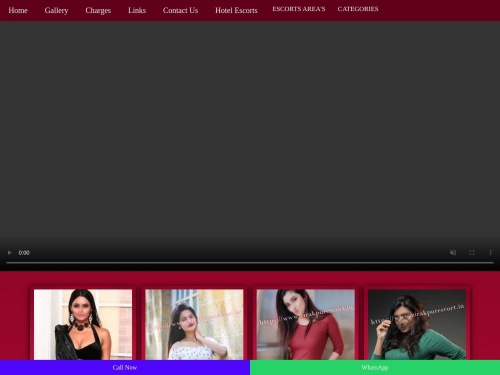Open the woman in red dress thumbnail
This screenshot has width=500, height=375.
tap(306, 324)
